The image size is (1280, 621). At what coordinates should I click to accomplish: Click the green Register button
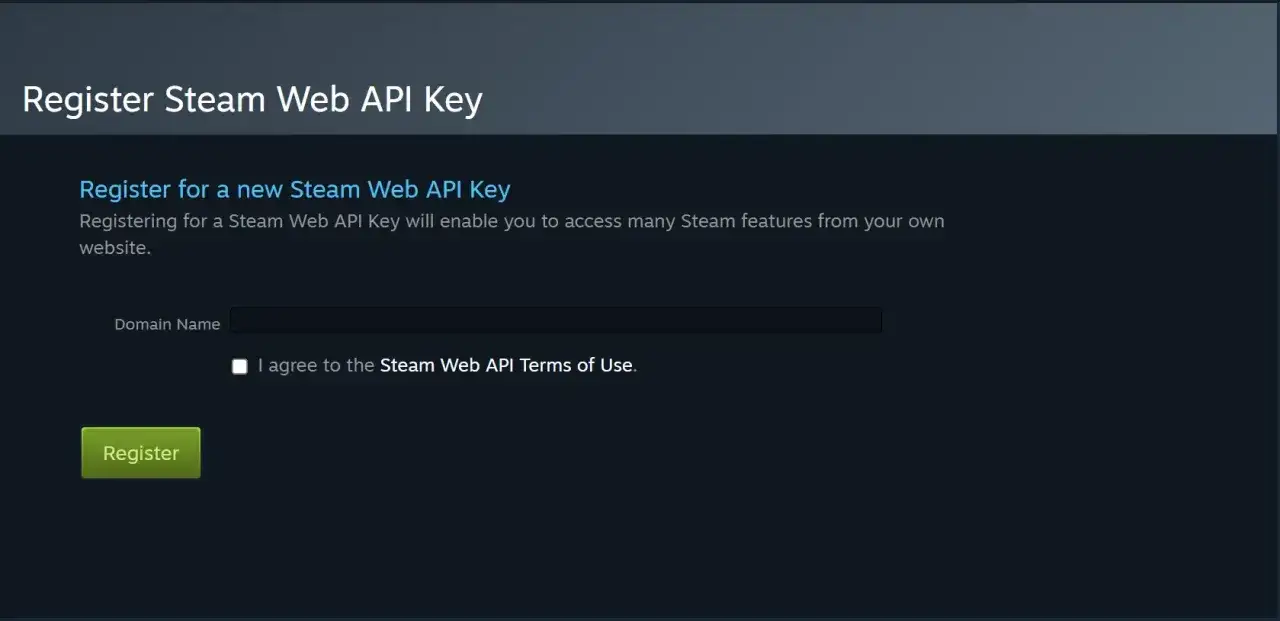click(140, 452)
